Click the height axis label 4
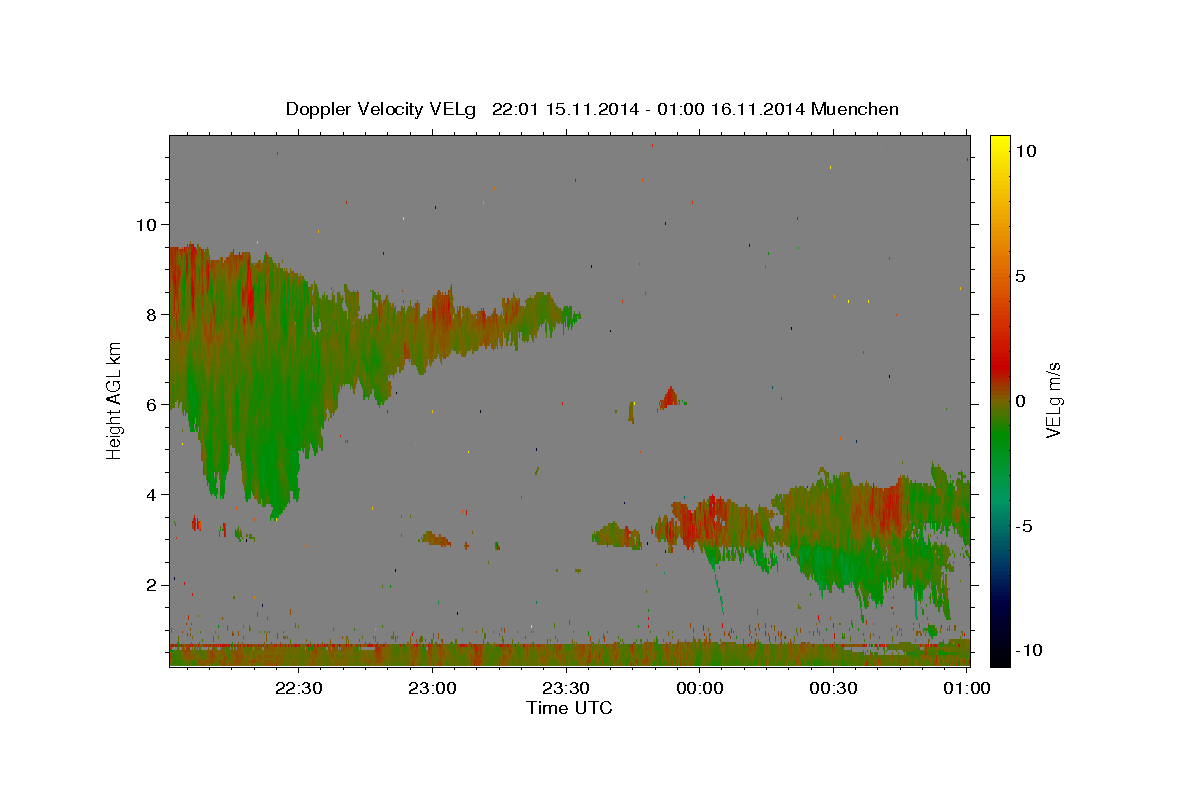Viewport: 1200px width, 800px height. tap(151, 494)
